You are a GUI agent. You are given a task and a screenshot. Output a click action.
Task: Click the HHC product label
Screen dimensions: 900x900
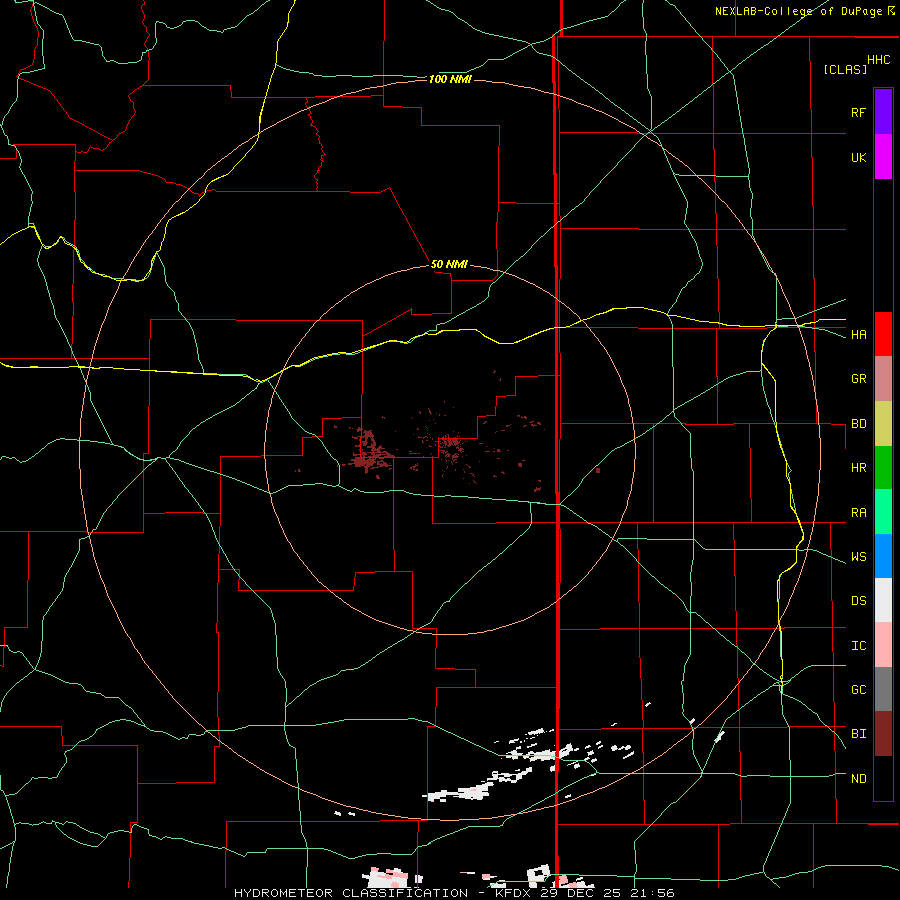879,60
